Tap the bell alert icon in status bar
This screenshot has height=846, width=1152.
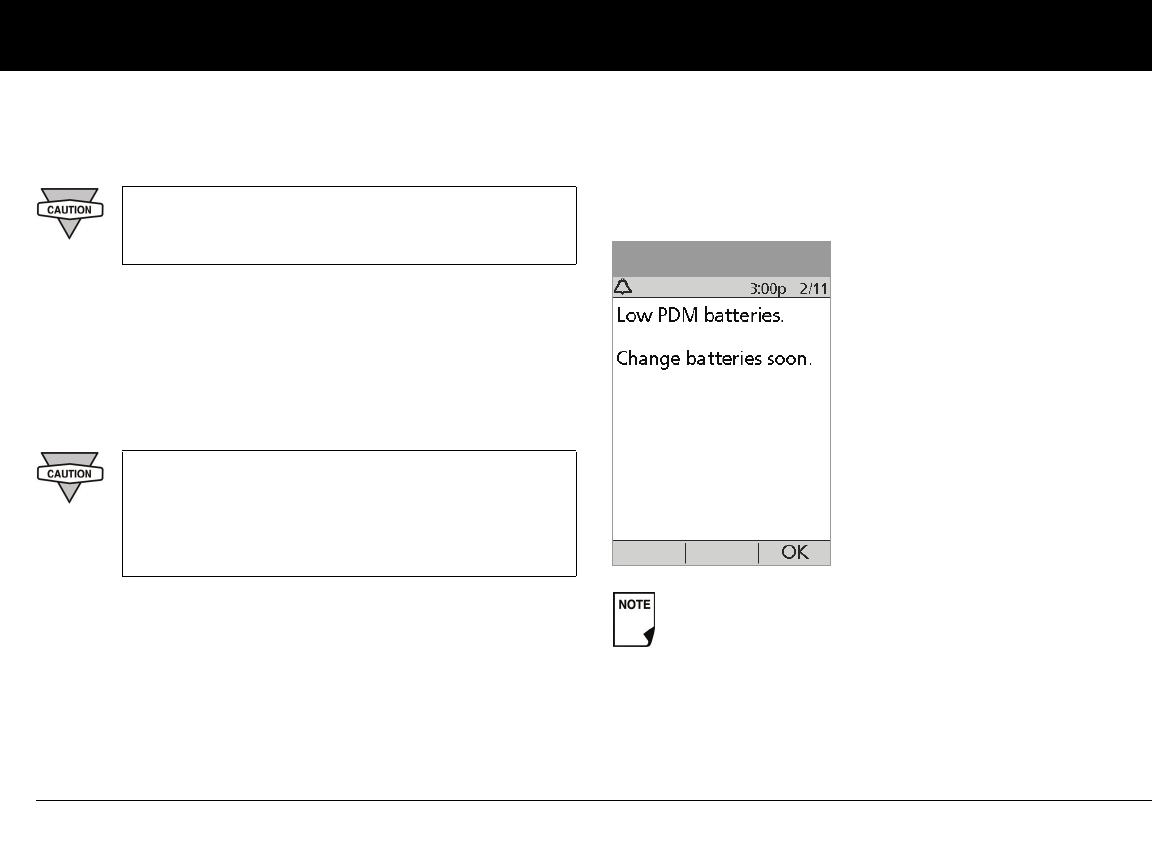tap(623, 288)
